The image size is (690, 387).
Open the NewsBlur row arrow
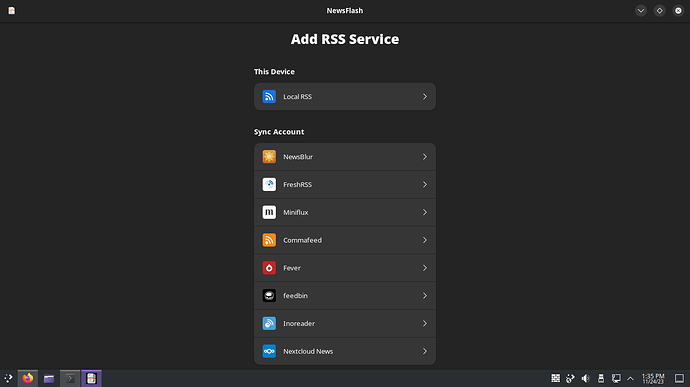click(x=425, y=157)
